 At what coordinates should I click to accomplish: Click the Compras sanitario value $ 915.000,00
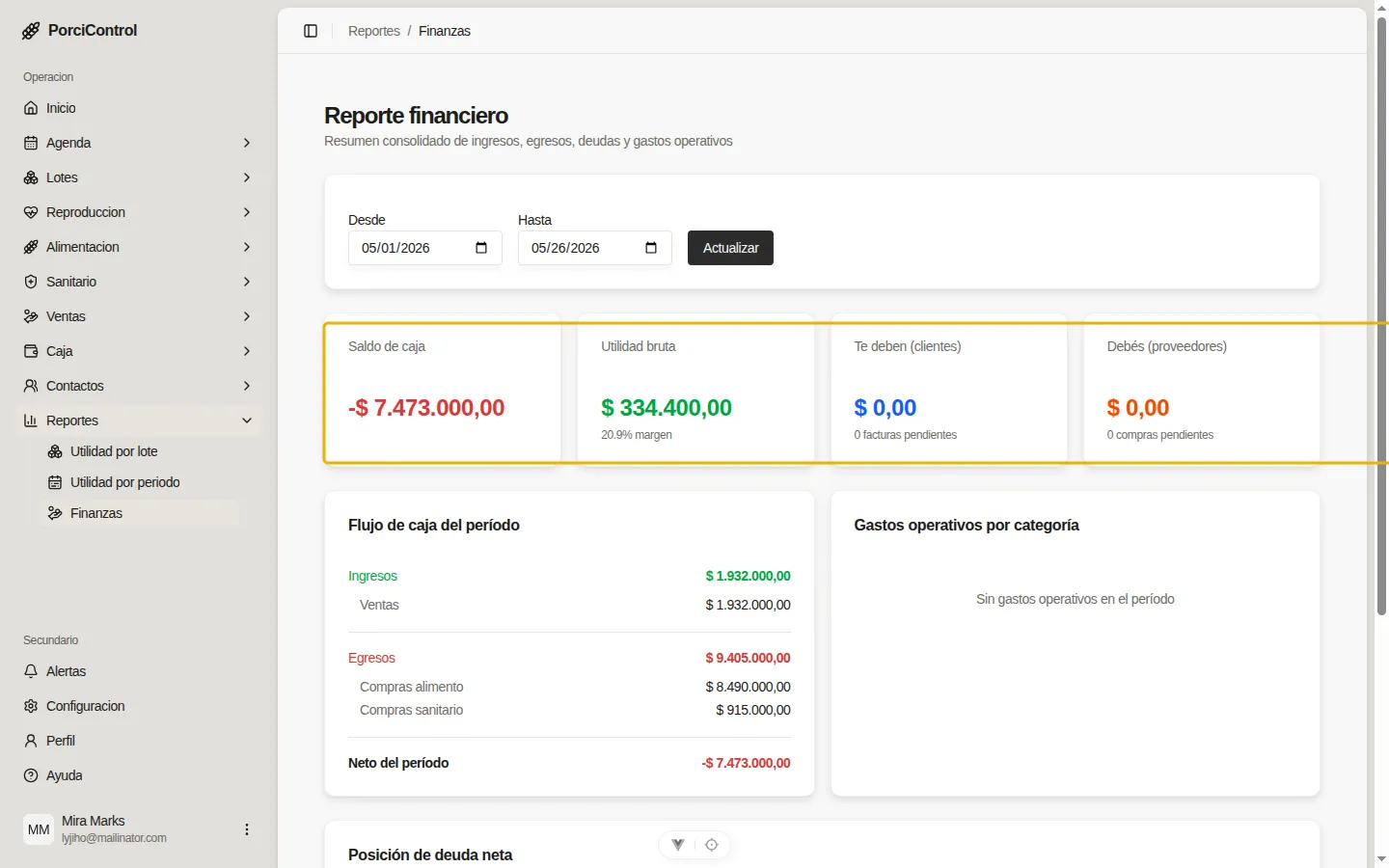tap(753, 710)
